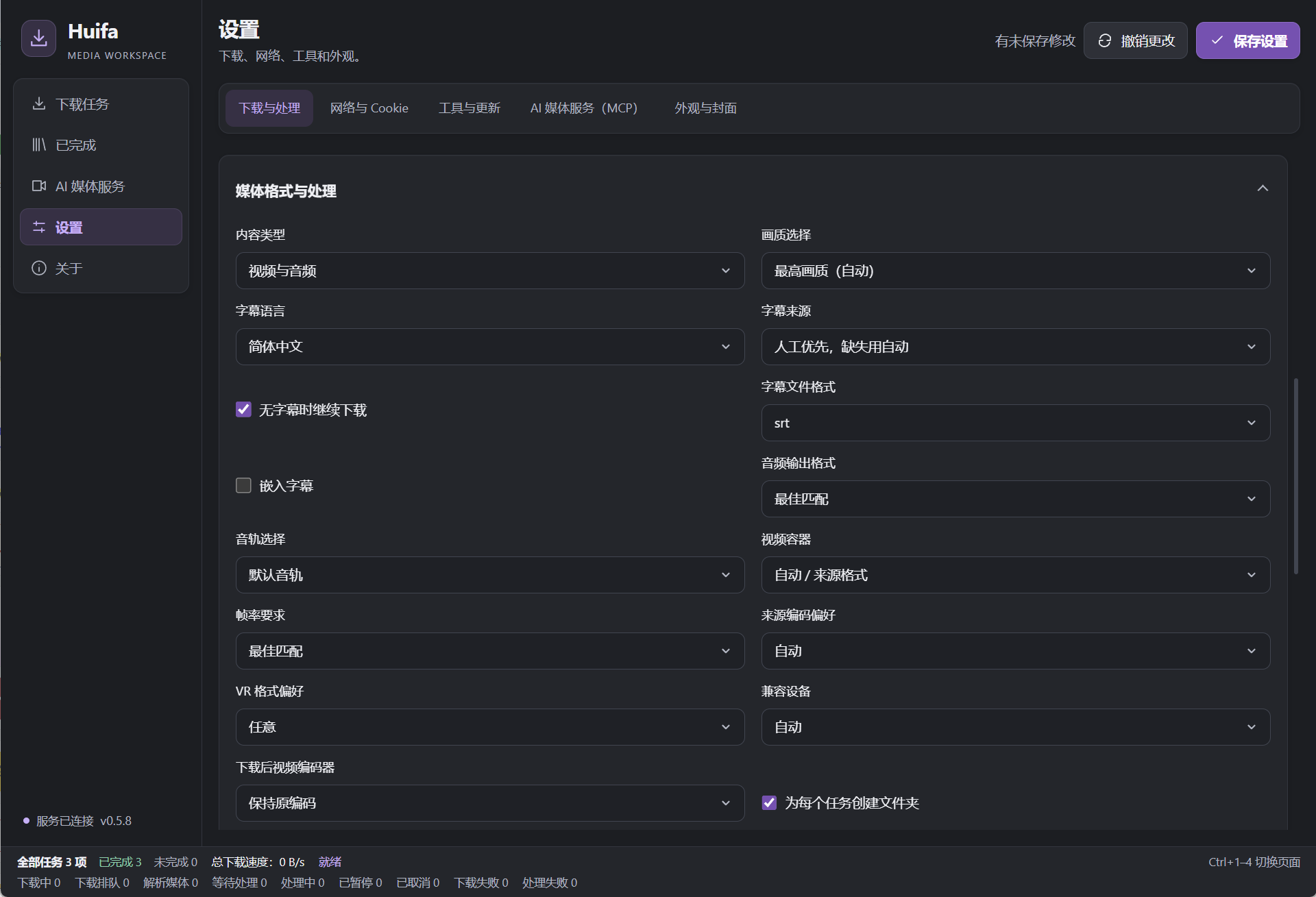This screenshot has width=1316, height=897.
Task: Click the 保存设置 button
Action: click(1248, 40)
